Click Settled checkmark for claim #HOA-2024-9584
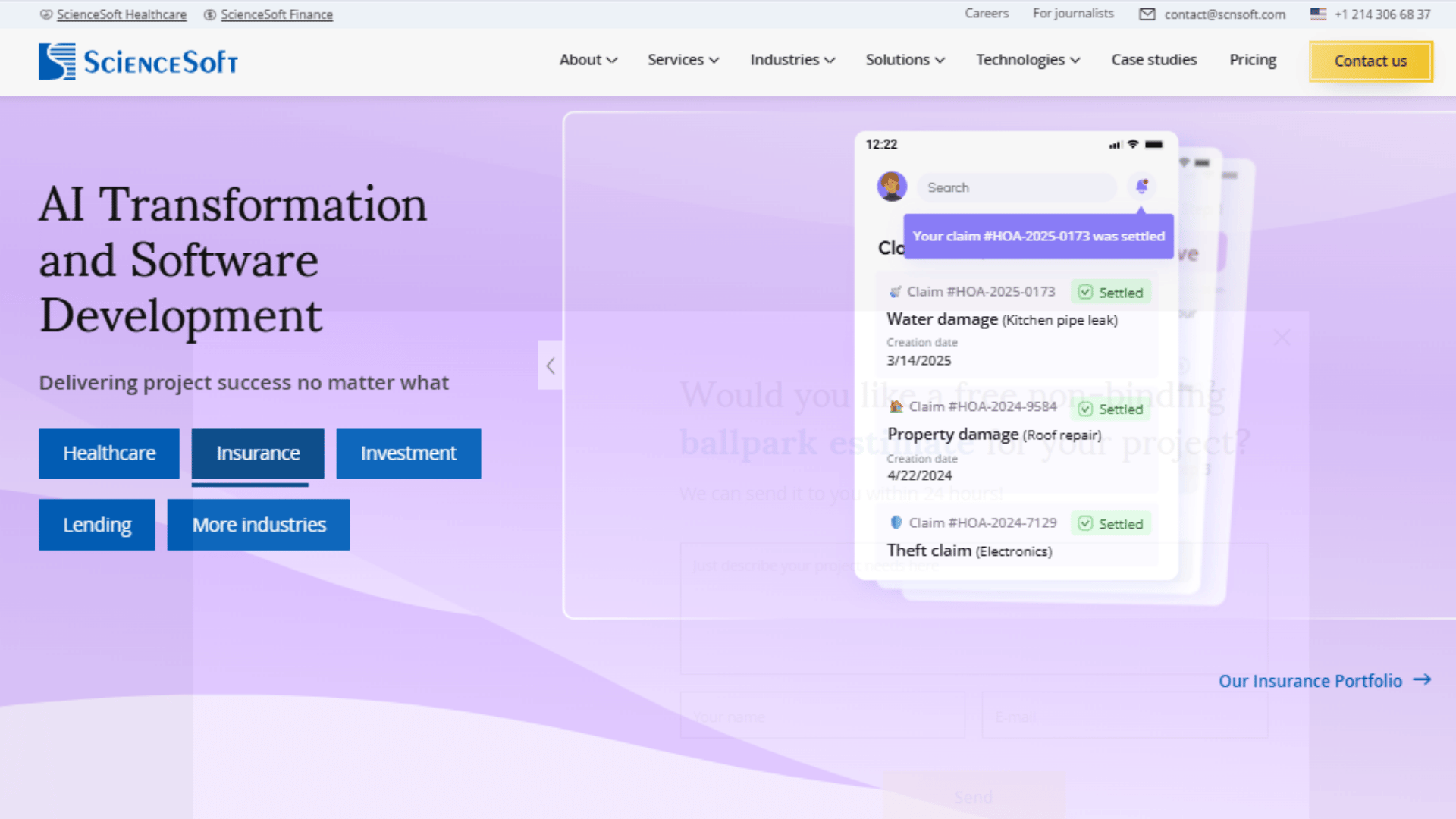 (1085, 409)
